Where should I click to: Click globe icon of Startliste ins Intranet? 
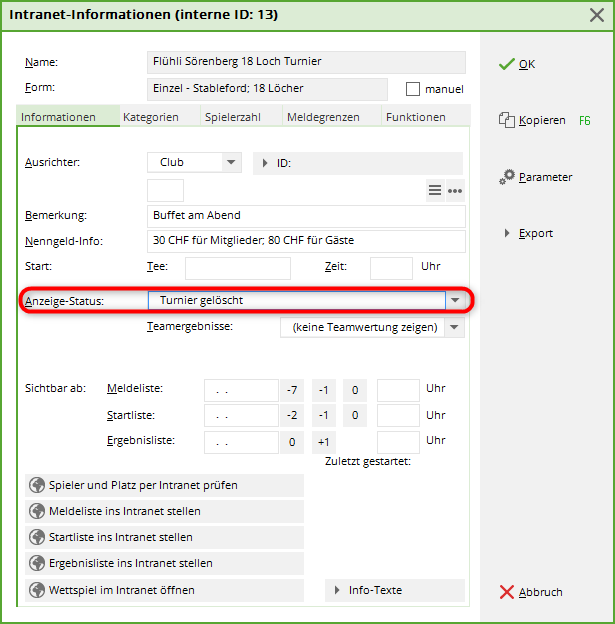37,537
